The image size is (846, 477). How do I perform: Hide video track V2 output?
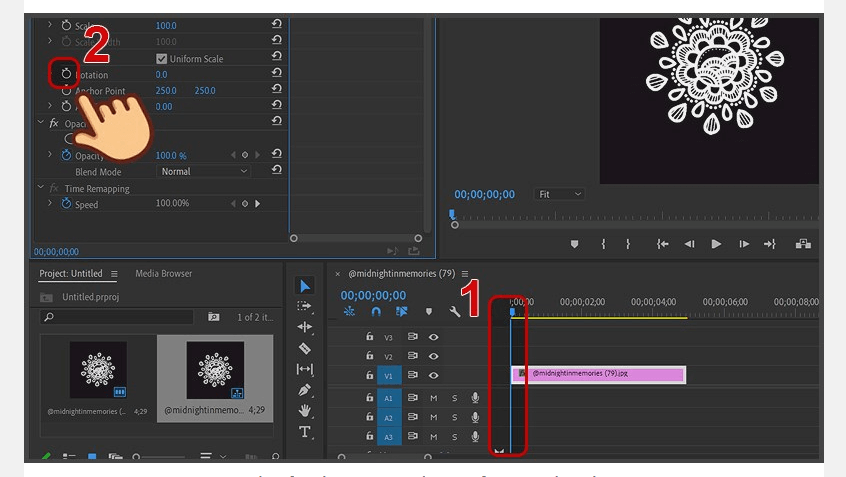(x=433, y=356)
